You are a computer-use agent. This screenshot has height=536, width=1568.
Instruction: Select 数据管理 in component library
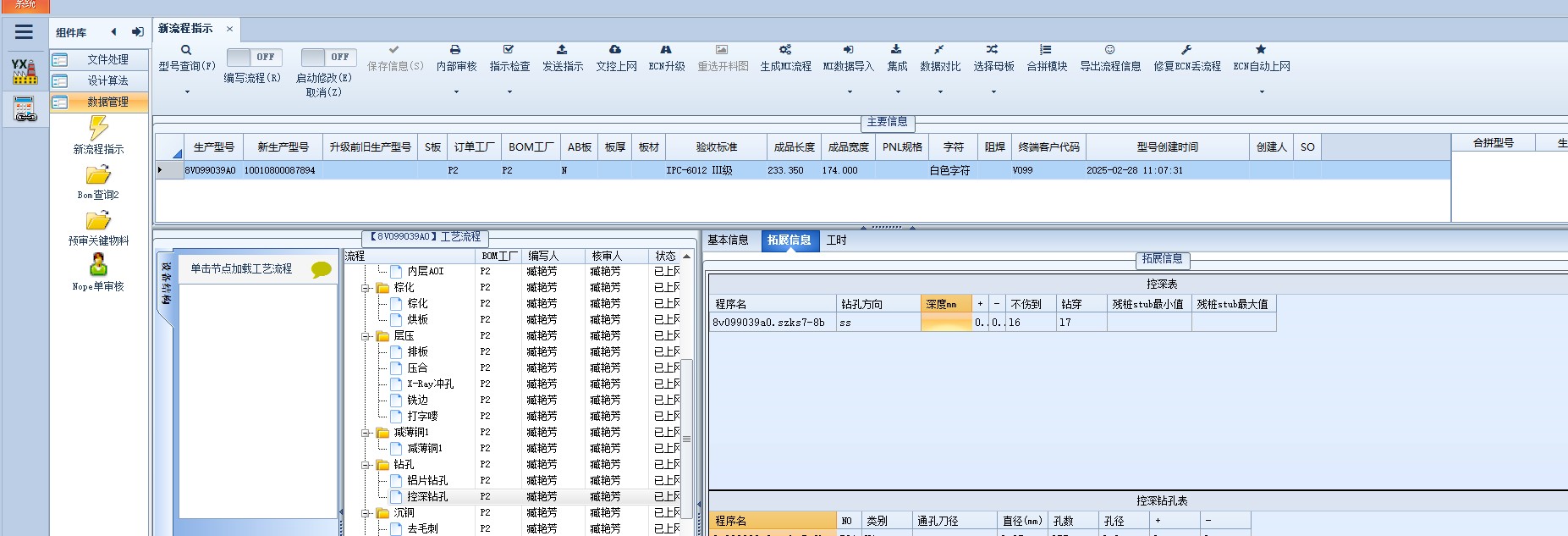pos(99,102)
